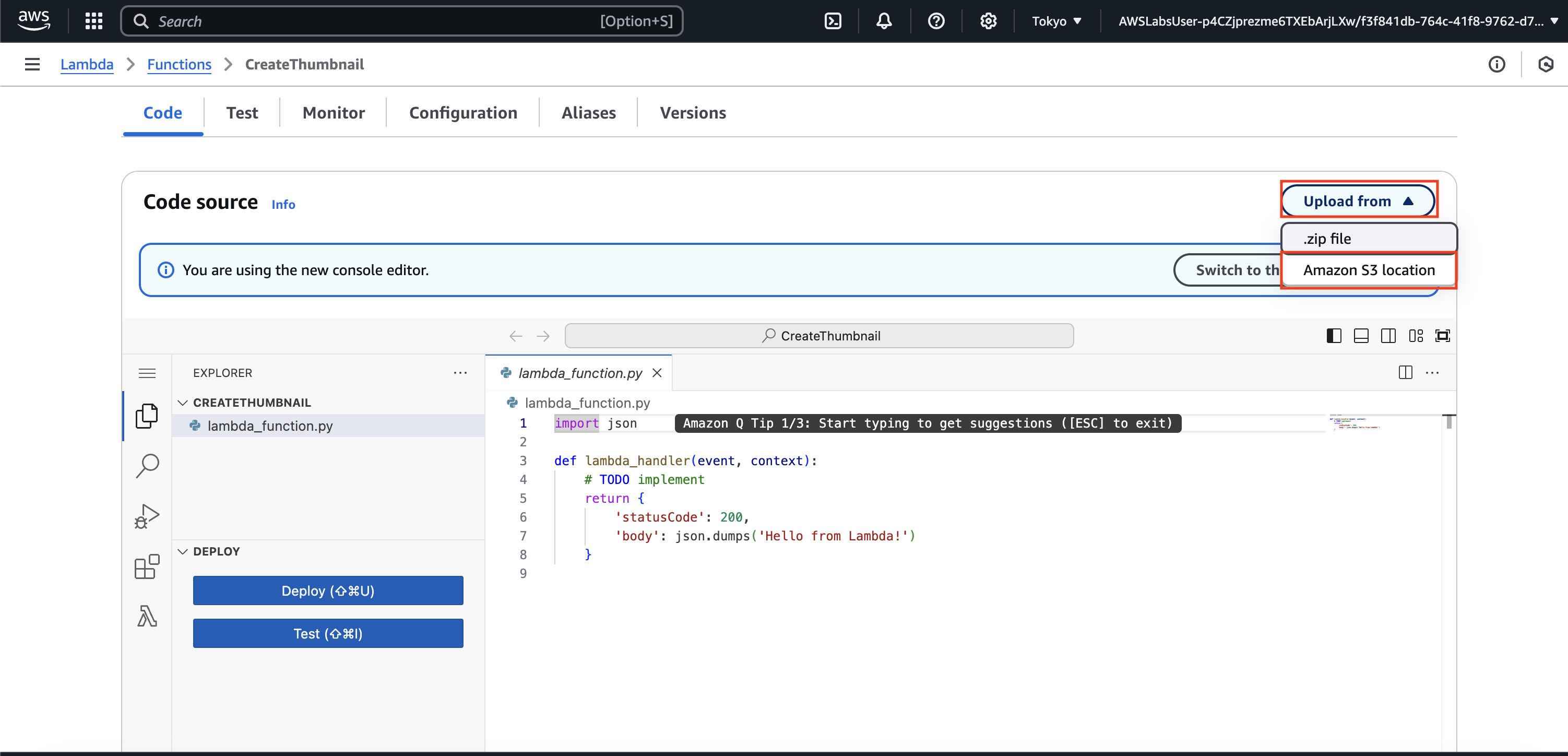
Task: Toggle primary side bar layout icon
Action: (1333, 336)
